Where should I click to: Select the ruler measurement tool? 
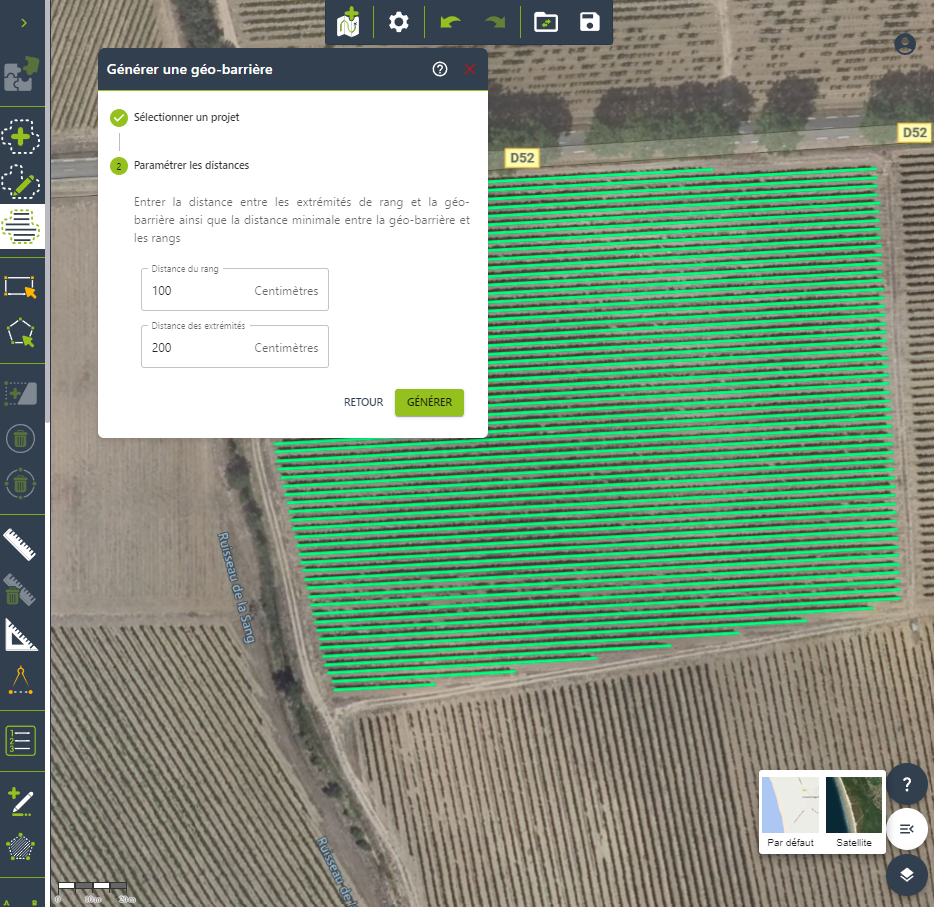click(21, 543)
